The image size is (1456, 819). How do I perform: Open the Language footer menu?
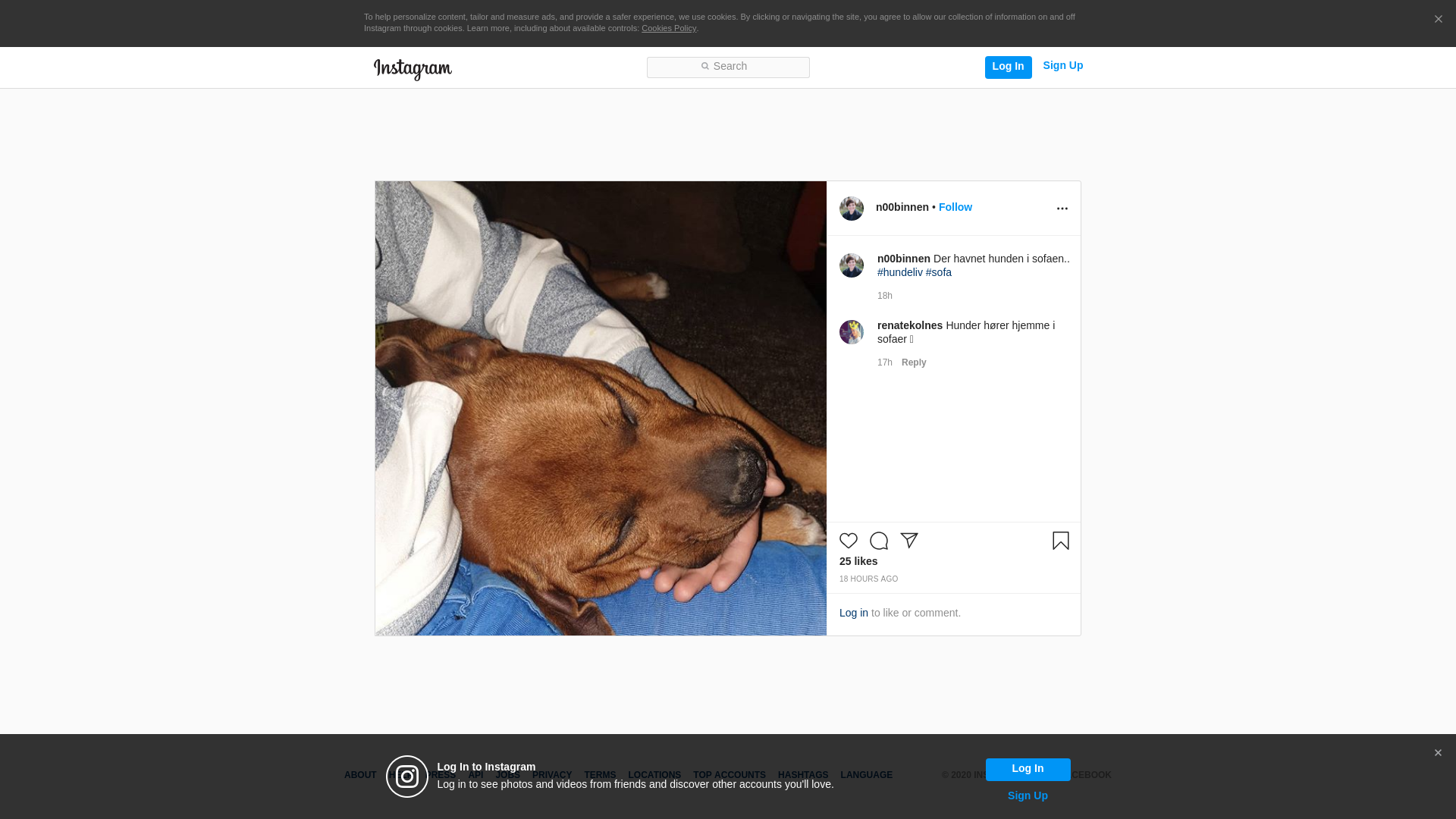(866, 775)
